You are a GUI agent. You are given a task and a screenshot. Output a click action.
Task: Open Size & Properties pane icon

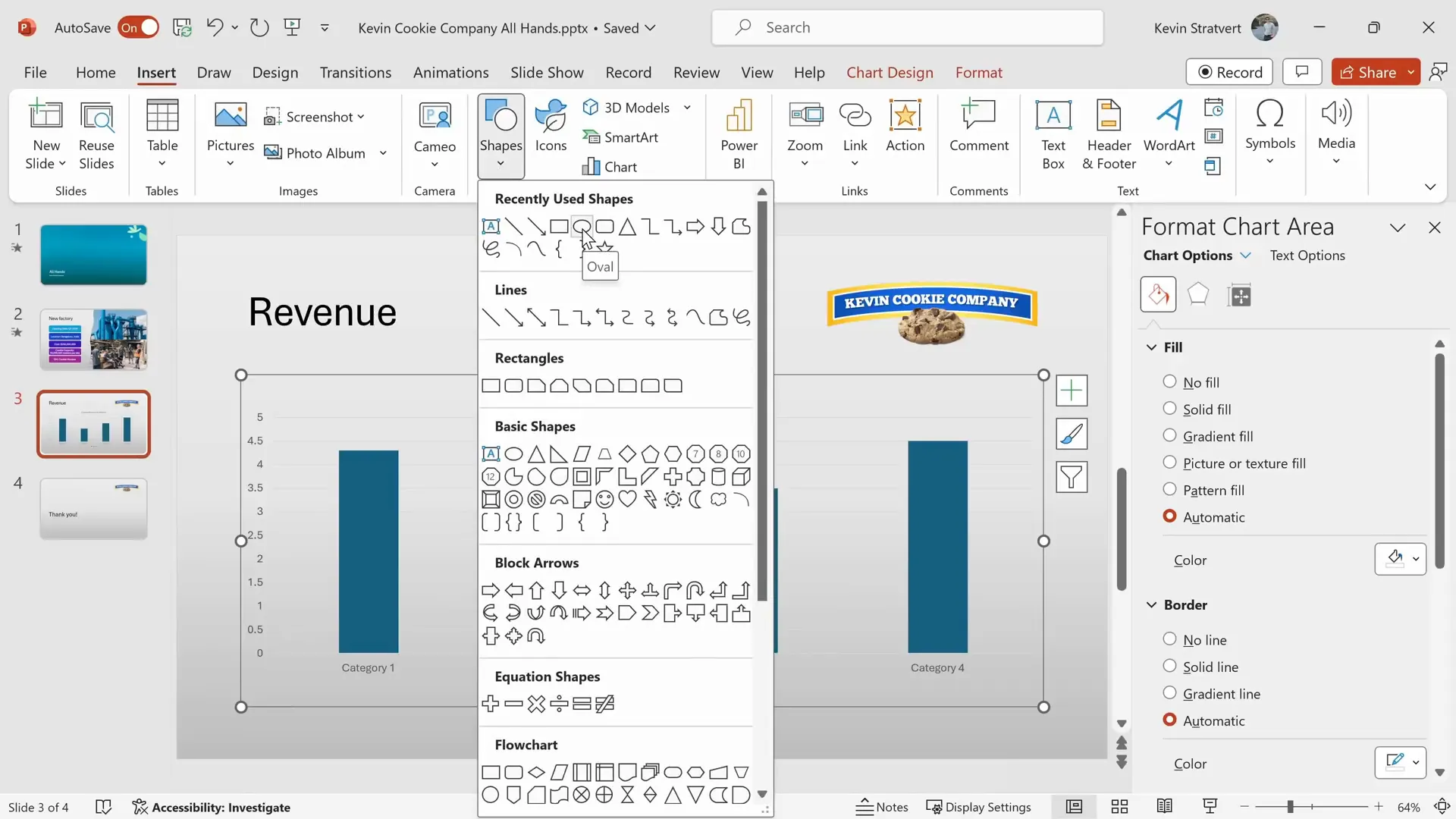click(x=1239, y=295)
